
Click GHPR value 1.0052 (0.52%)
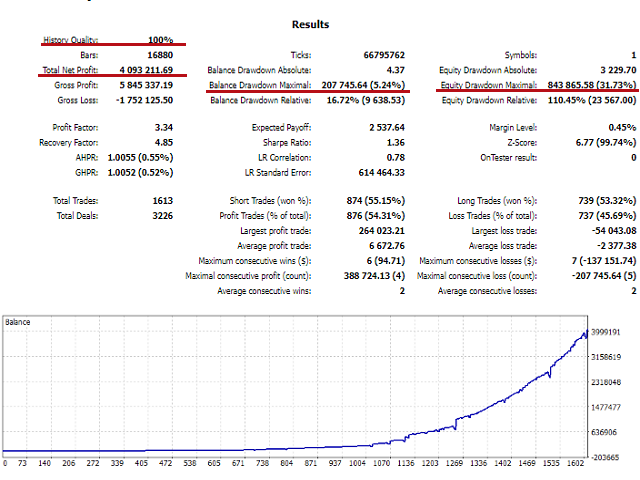pyautogui.click(x=140, y=173)
